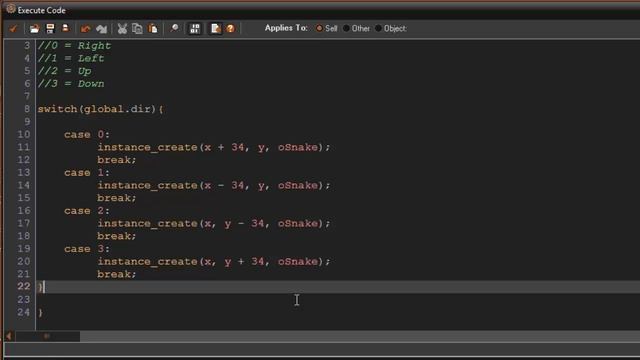Click line number 7 in the gutter

(x=27, y=96)
